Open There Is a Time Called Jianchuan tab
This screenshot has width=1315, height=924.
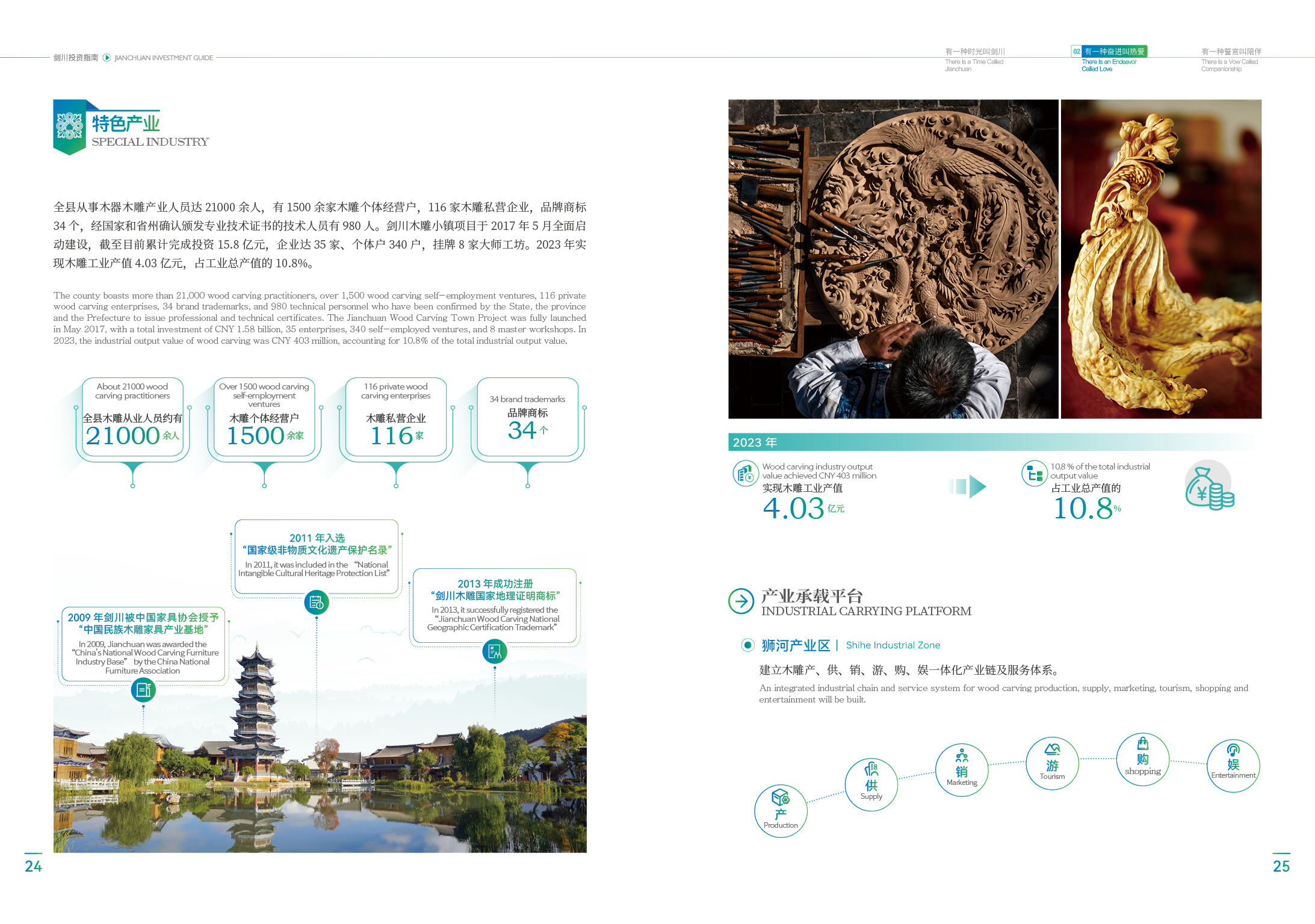974,60
